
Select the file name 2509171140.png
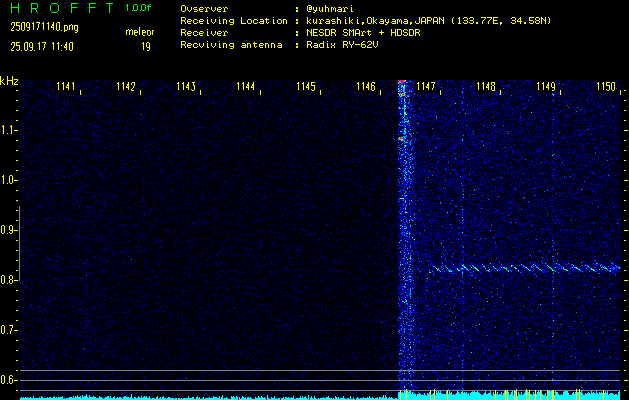coord(45,27)
